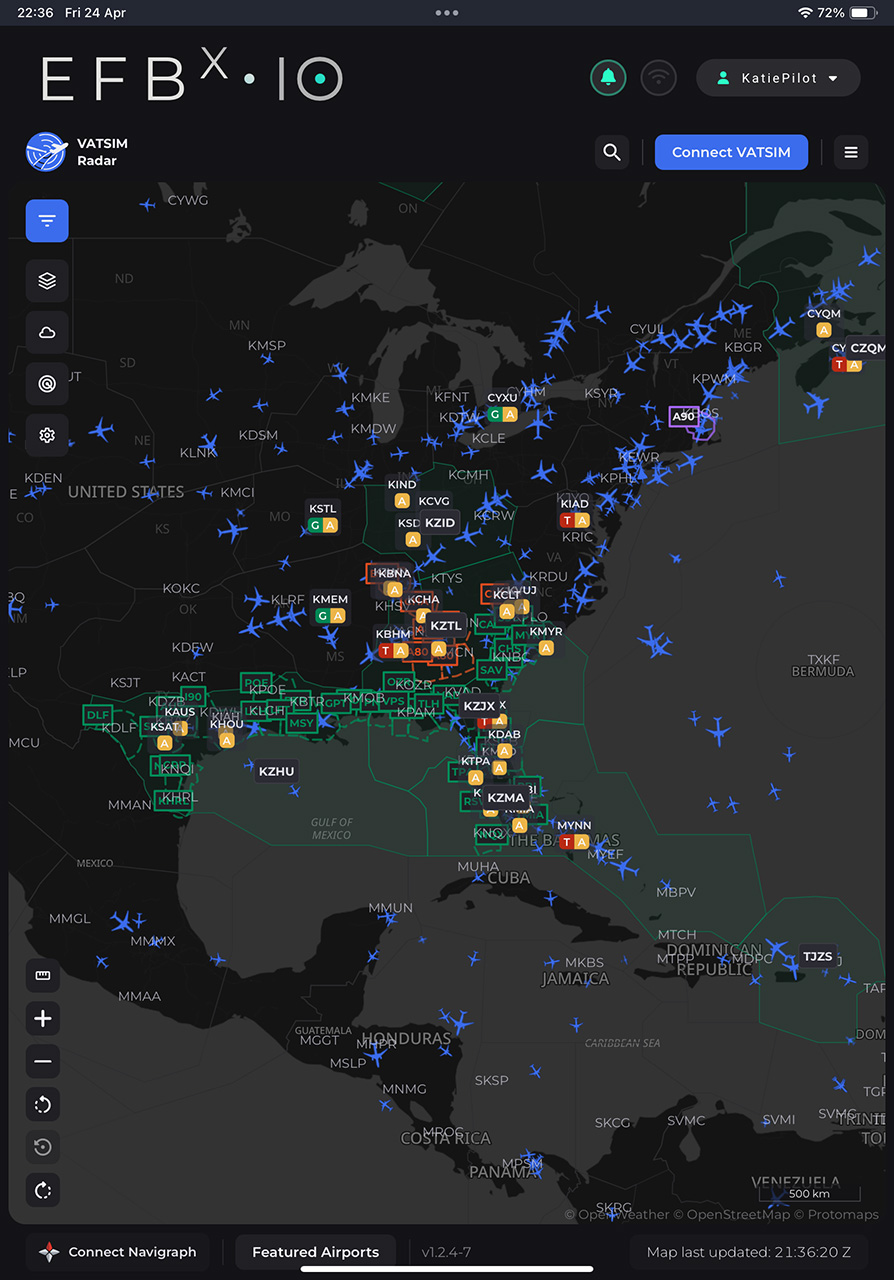Tap the three-dot multitasking control

pos(447,13)
